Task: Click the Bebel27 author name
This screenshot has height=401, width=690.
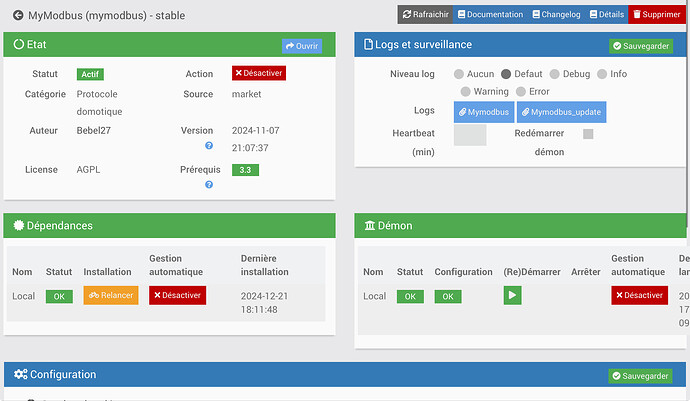Action: (x=93, y=131)
